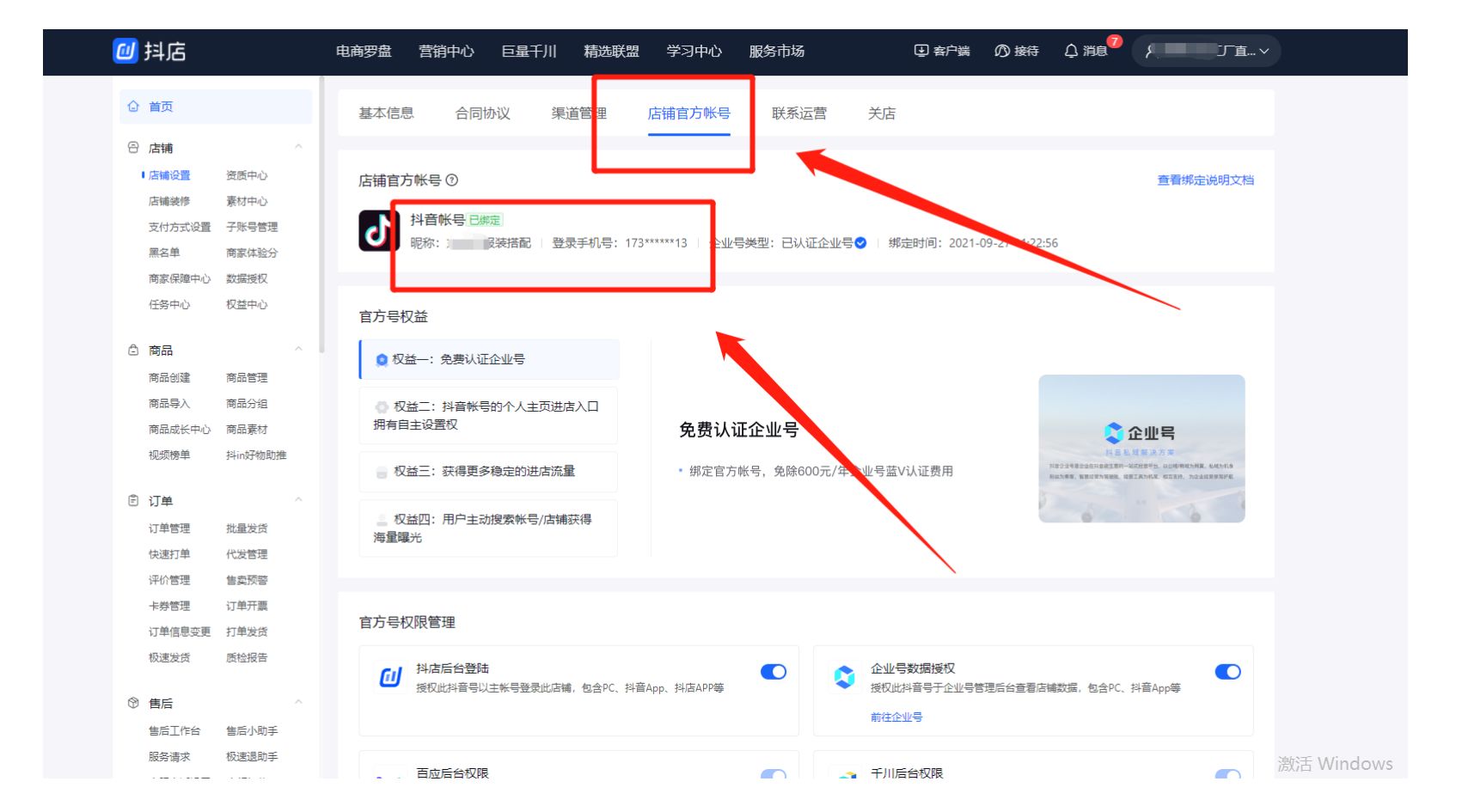The image size is (1462, 812).
Task: Open 店铺装修 in the sidebar
Action: click(x=169, y=201)
